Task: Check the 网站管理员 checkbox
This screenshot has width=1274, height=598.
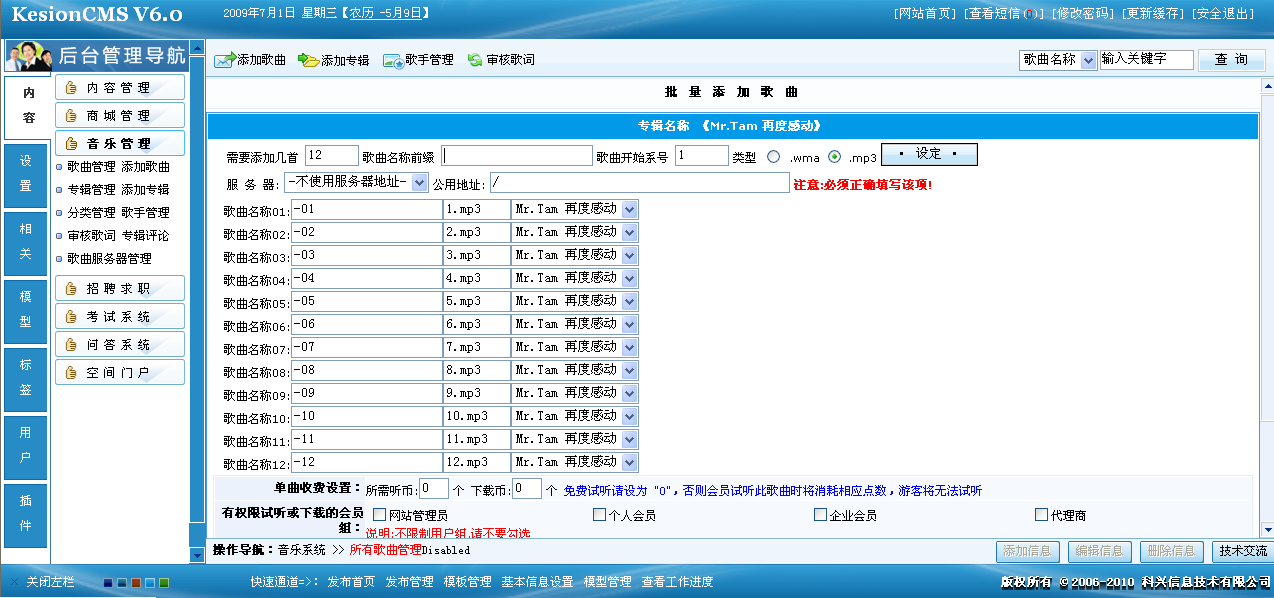Action: [379, 515]
